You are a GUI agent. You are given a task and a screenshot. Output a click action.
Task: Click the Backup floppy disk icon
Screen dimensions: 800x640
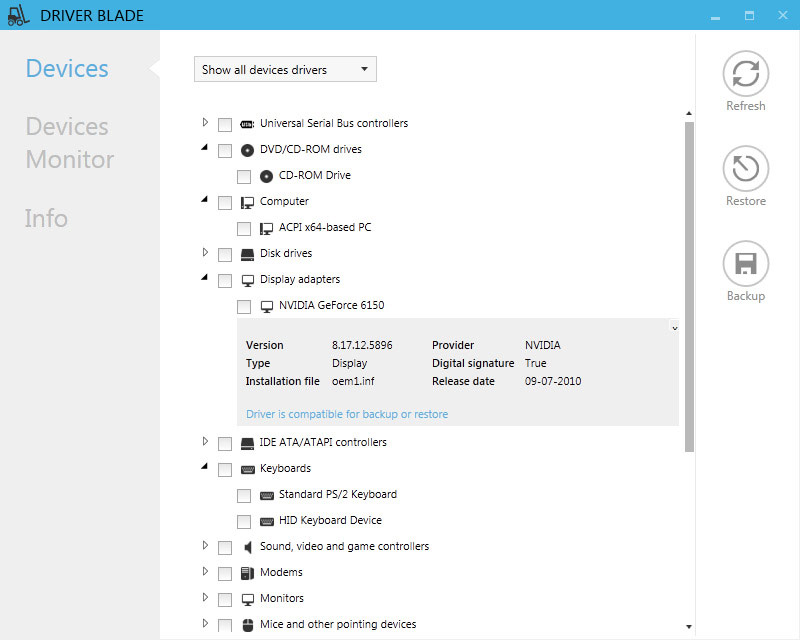tap(745, 263)
